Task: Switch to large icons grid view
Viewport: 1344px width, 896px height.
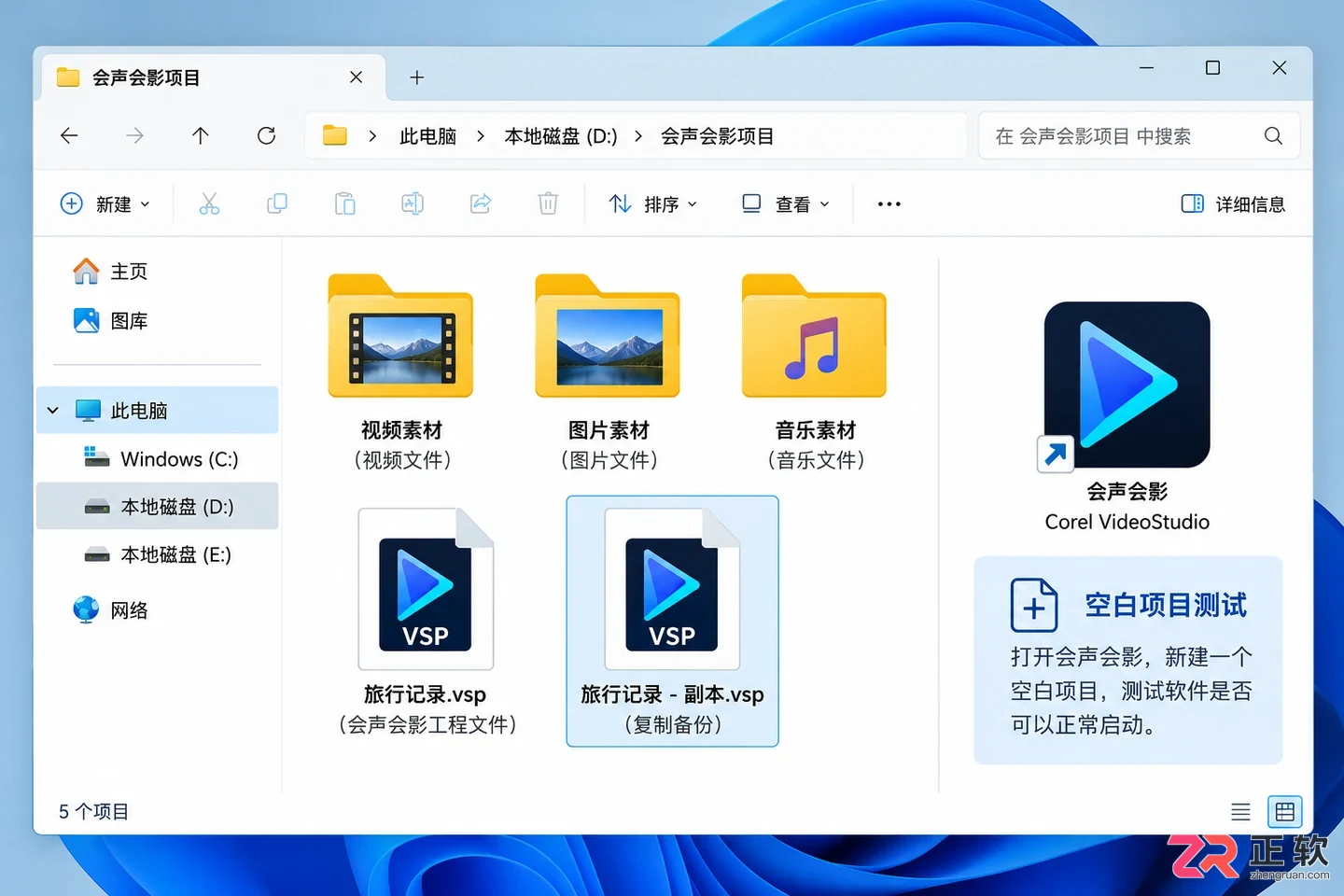Action: pos(1285,812)
